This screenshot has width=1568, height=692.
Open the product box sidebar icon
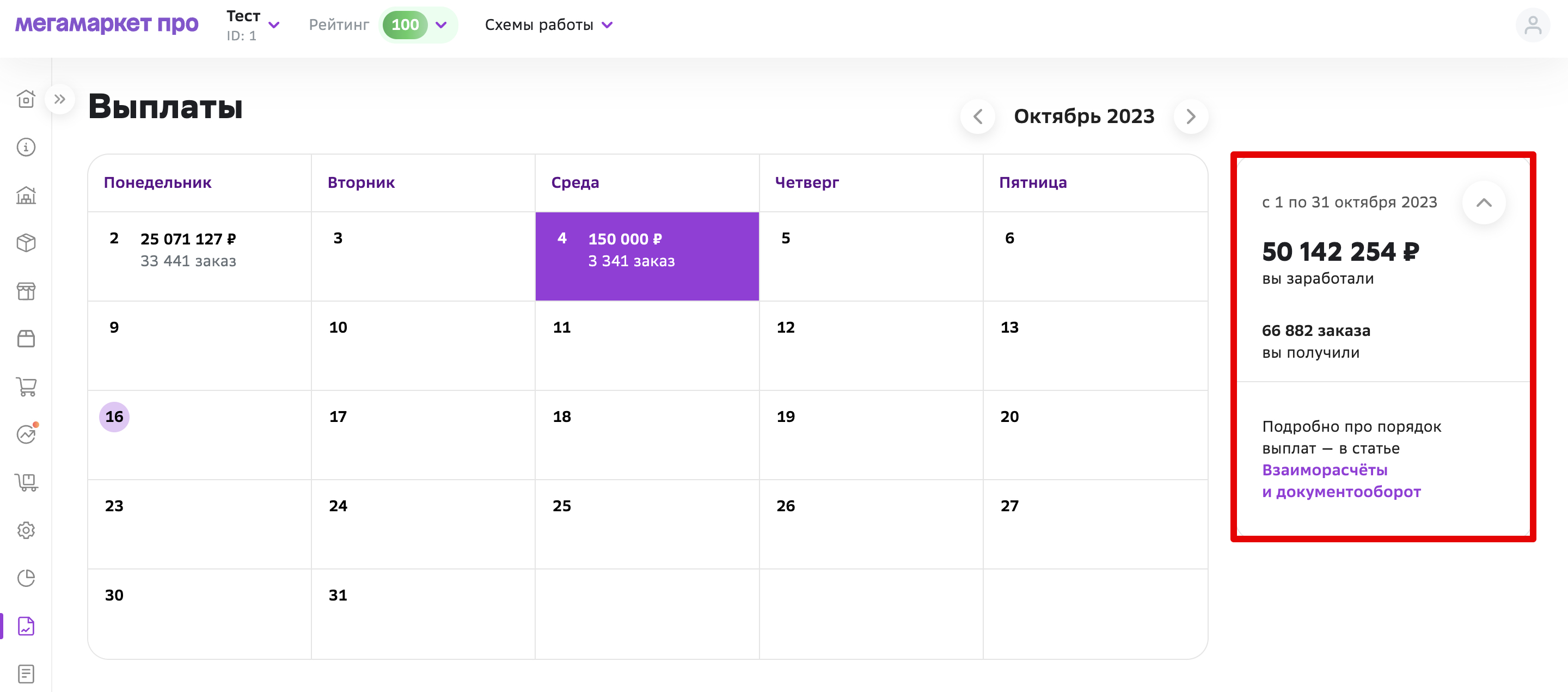[26, 243]
